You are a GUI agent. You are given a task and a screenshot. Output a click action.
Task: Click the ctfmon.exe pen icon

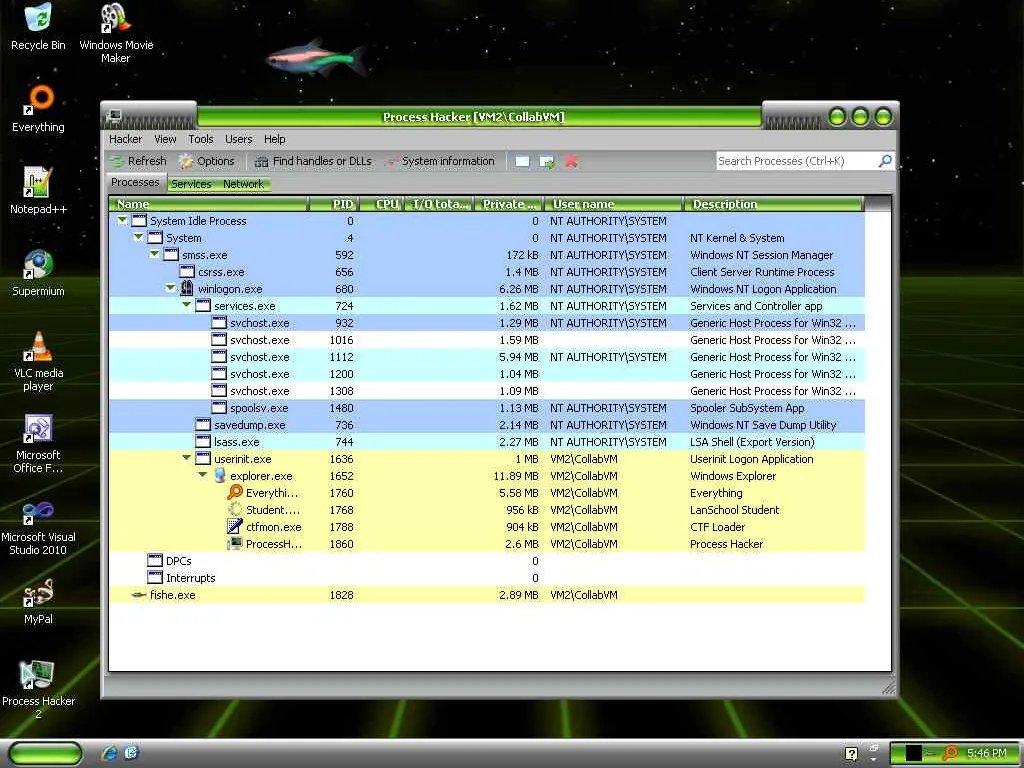(235, 526)
